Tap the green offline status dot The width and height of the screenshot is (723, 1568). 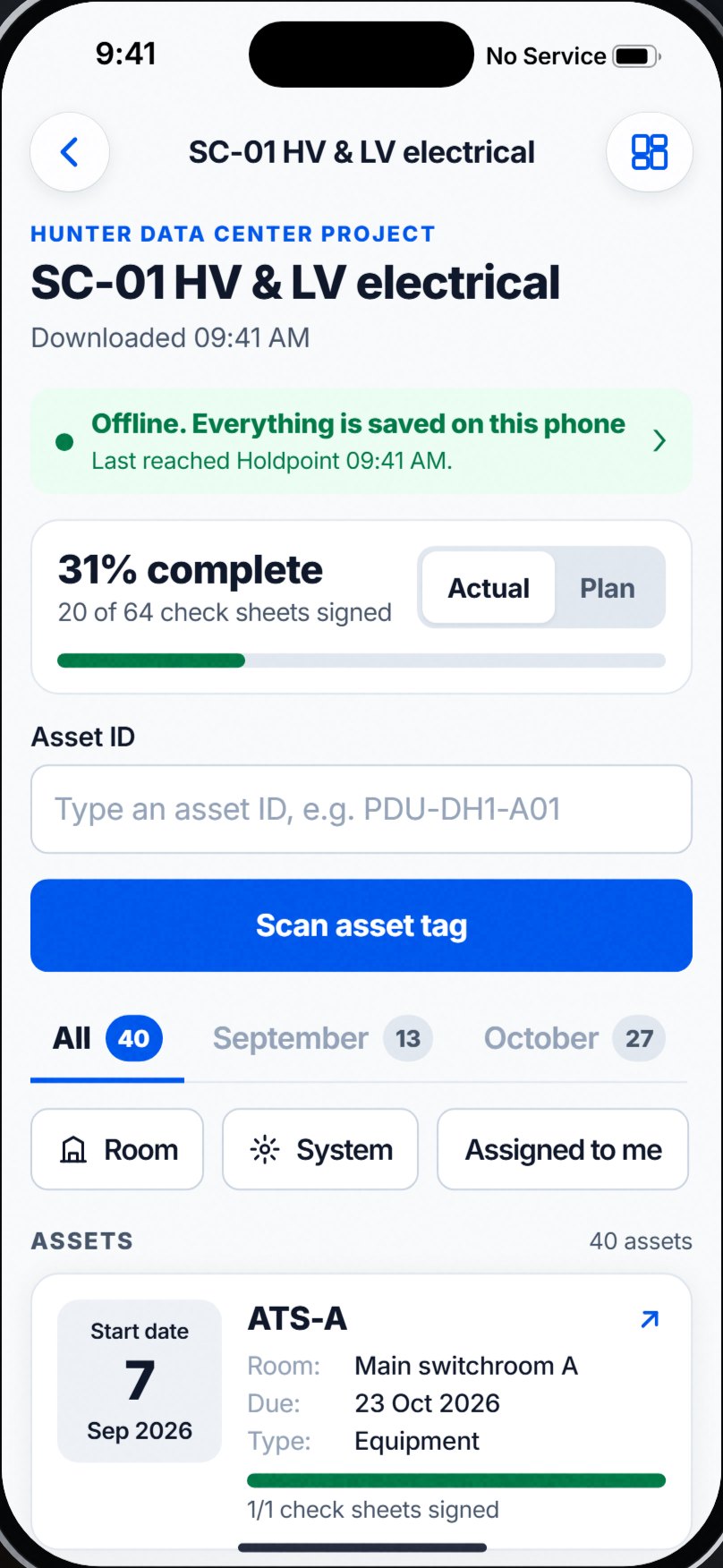64,441
